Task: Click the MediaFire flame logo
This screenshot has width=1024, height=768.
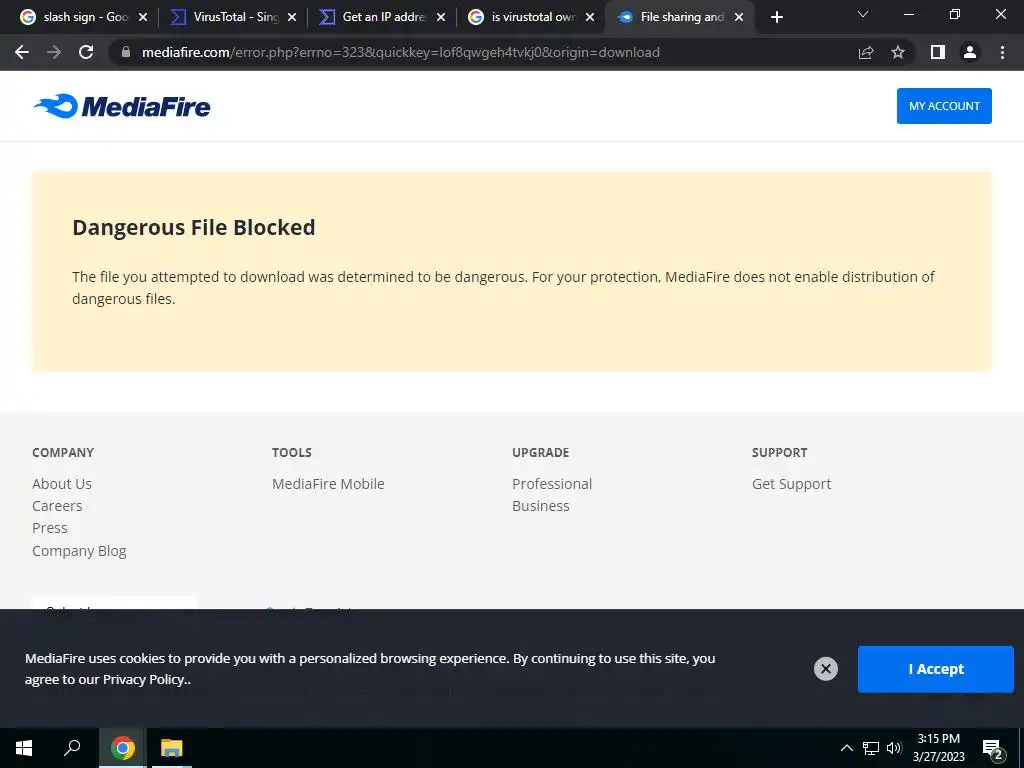Action: tap(122, 106)
